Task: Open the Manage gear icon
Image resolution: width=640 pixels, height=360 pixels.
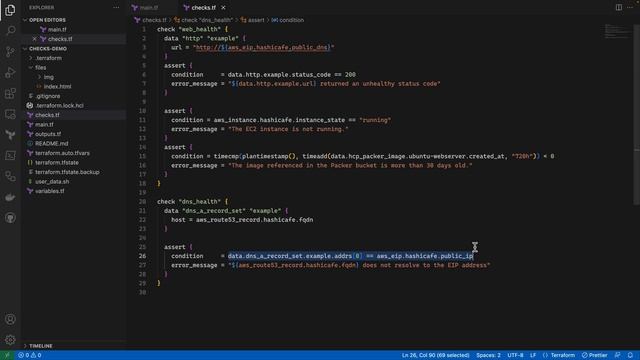Action: [x=10, y=340]
